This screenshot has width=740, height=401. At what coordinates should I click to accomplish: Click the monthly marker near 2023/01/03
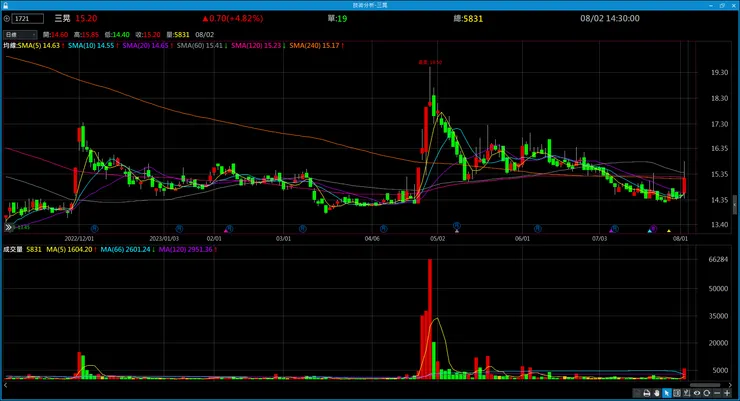(179, 228)
